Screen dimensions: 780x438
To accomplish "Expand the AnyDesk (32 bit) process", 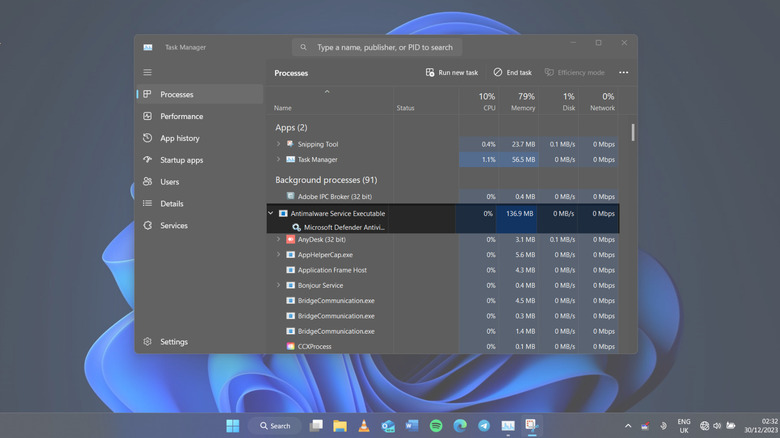I will tap(278, 240).
